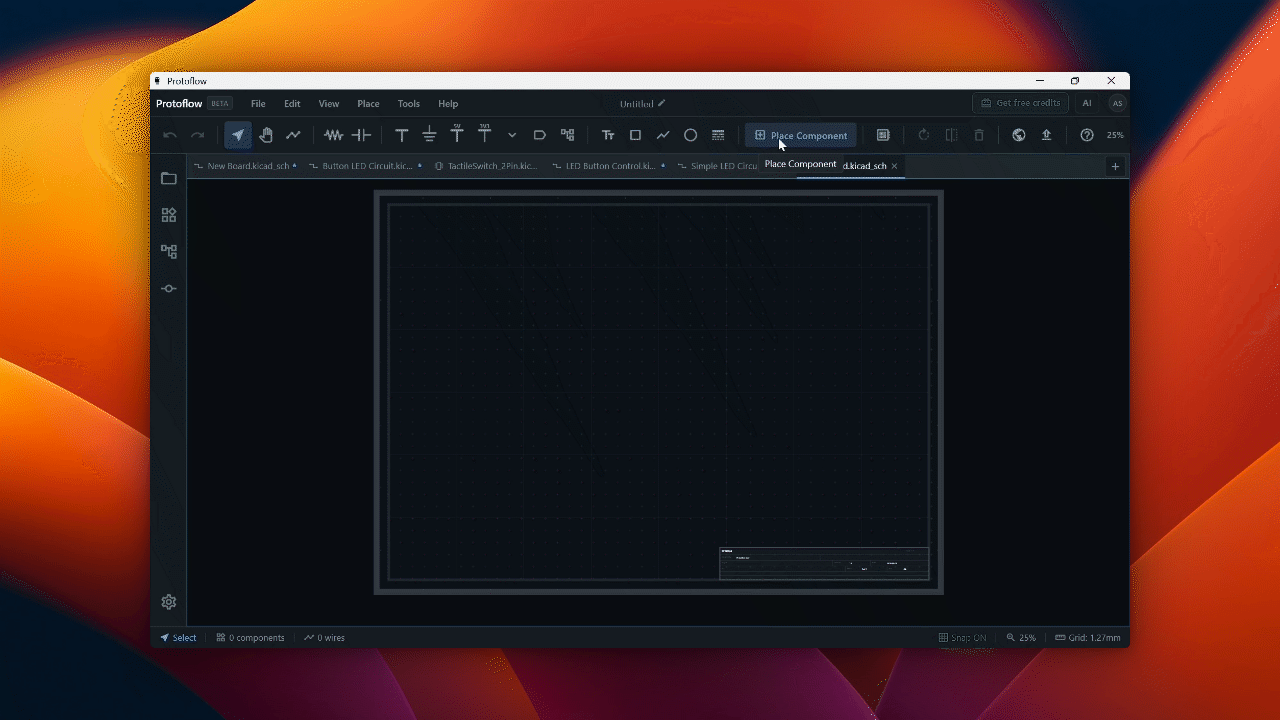Open the components library sidebar icon
This screenshot has width=1280, height=720.
click(x=169, y=215)
